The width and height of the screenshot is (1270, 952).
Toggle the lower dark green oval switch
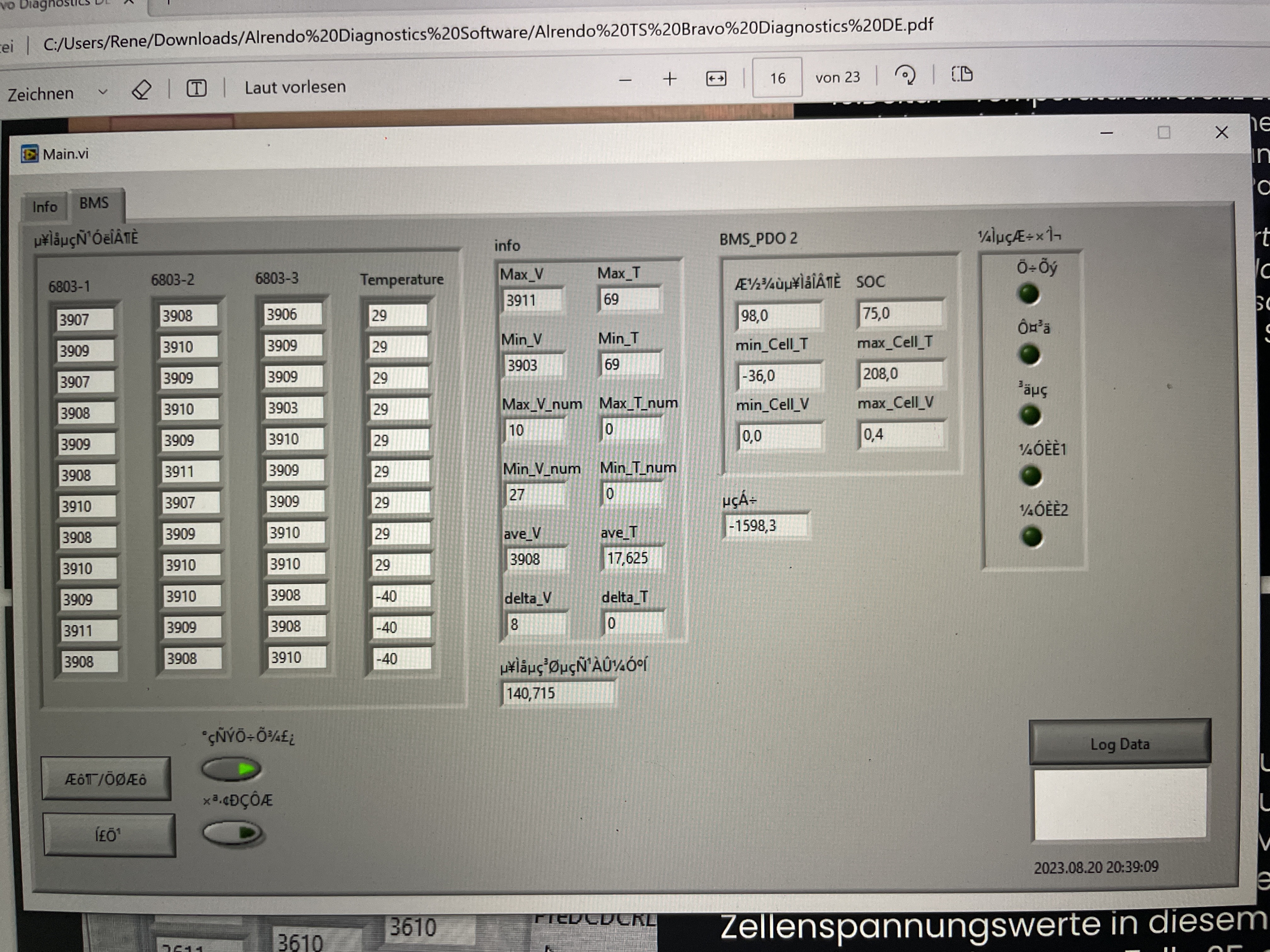pos(233,833)
